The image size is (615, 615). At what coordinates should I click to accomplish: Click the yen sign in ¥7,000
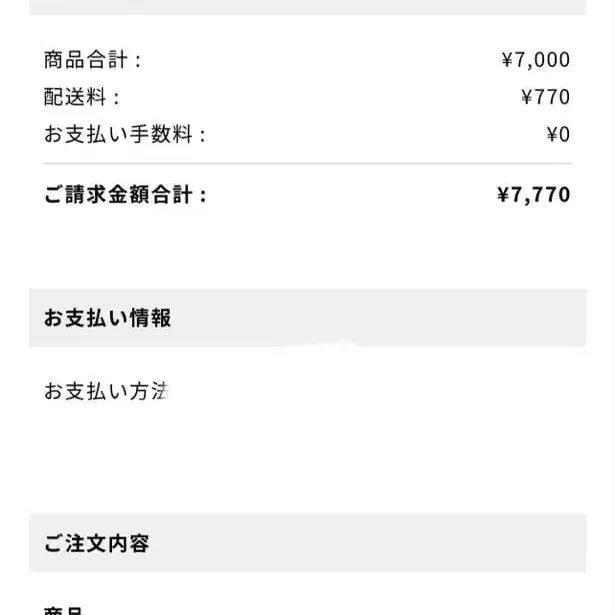coord(507,60)
